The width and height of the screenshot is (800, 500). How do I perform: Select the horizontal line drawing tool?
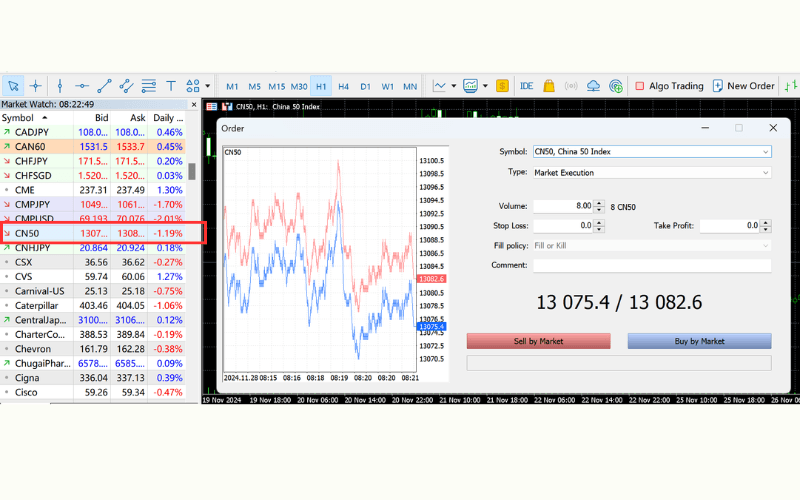click(x=82, y=86)
